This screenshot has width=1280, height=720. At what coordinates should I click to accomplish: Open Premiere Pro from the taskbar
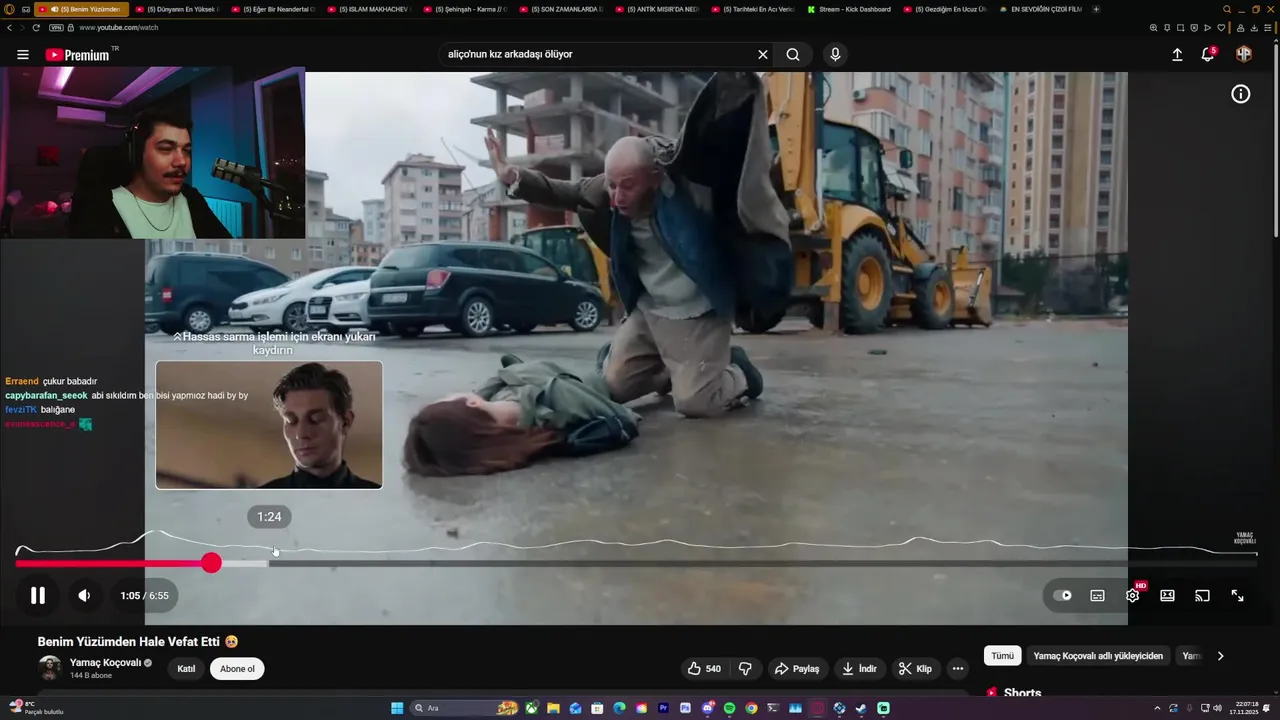[663, 708]
